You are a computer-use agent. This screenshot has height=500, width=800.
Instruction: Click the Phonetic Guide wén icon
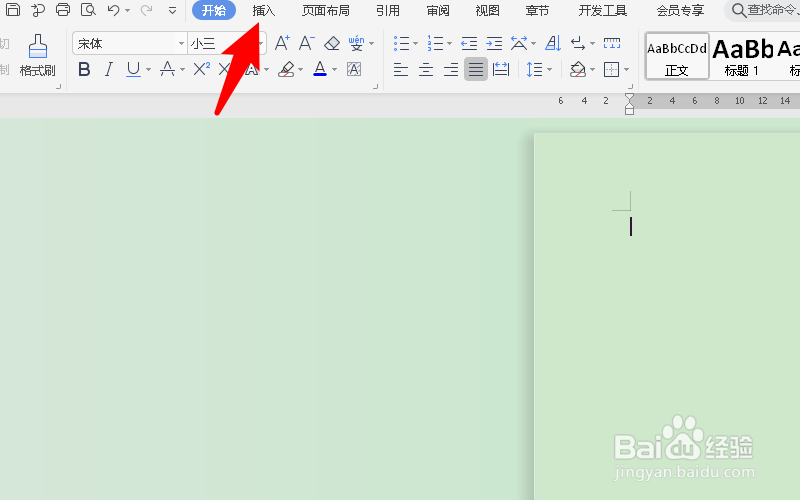click(x=356, y=43)
